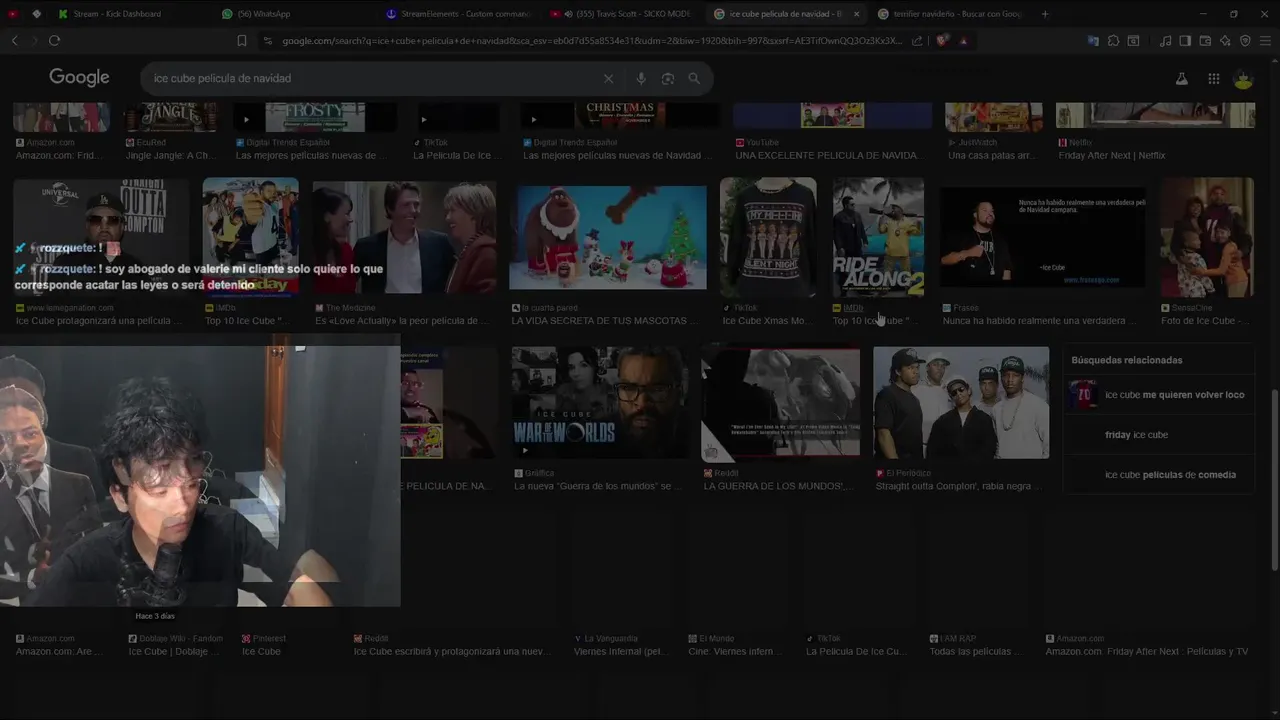Open 'Friday After Next | Netflix' result
Image resolution: width=1280 pixels, height=720 pixels.
[1111, 156]
